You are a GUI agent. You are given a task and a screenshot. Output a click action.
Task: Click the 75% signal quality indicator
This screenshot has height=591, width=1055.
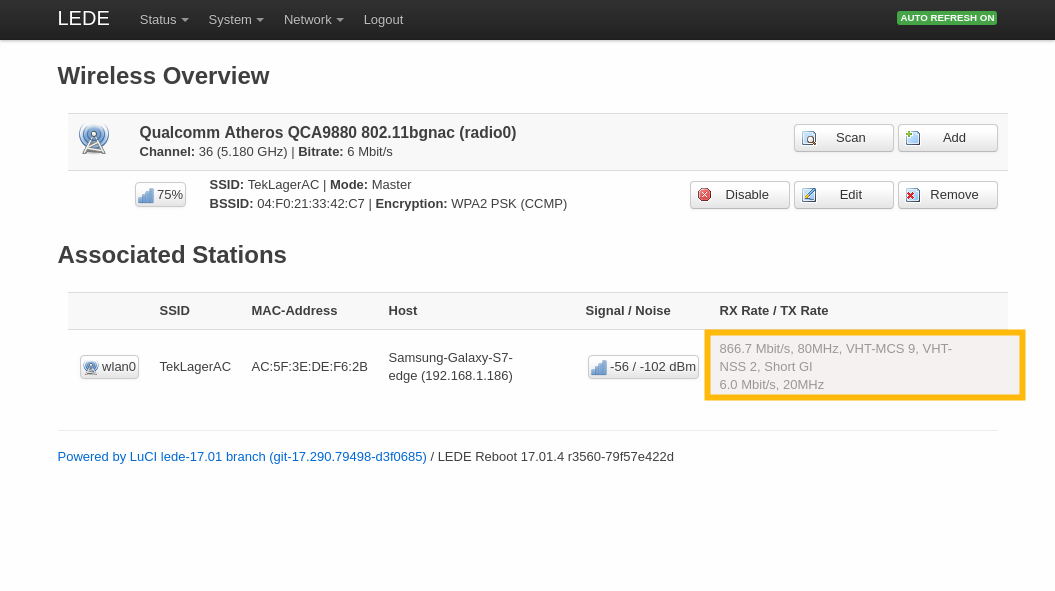pyautogui.click(x=160, y=194)
